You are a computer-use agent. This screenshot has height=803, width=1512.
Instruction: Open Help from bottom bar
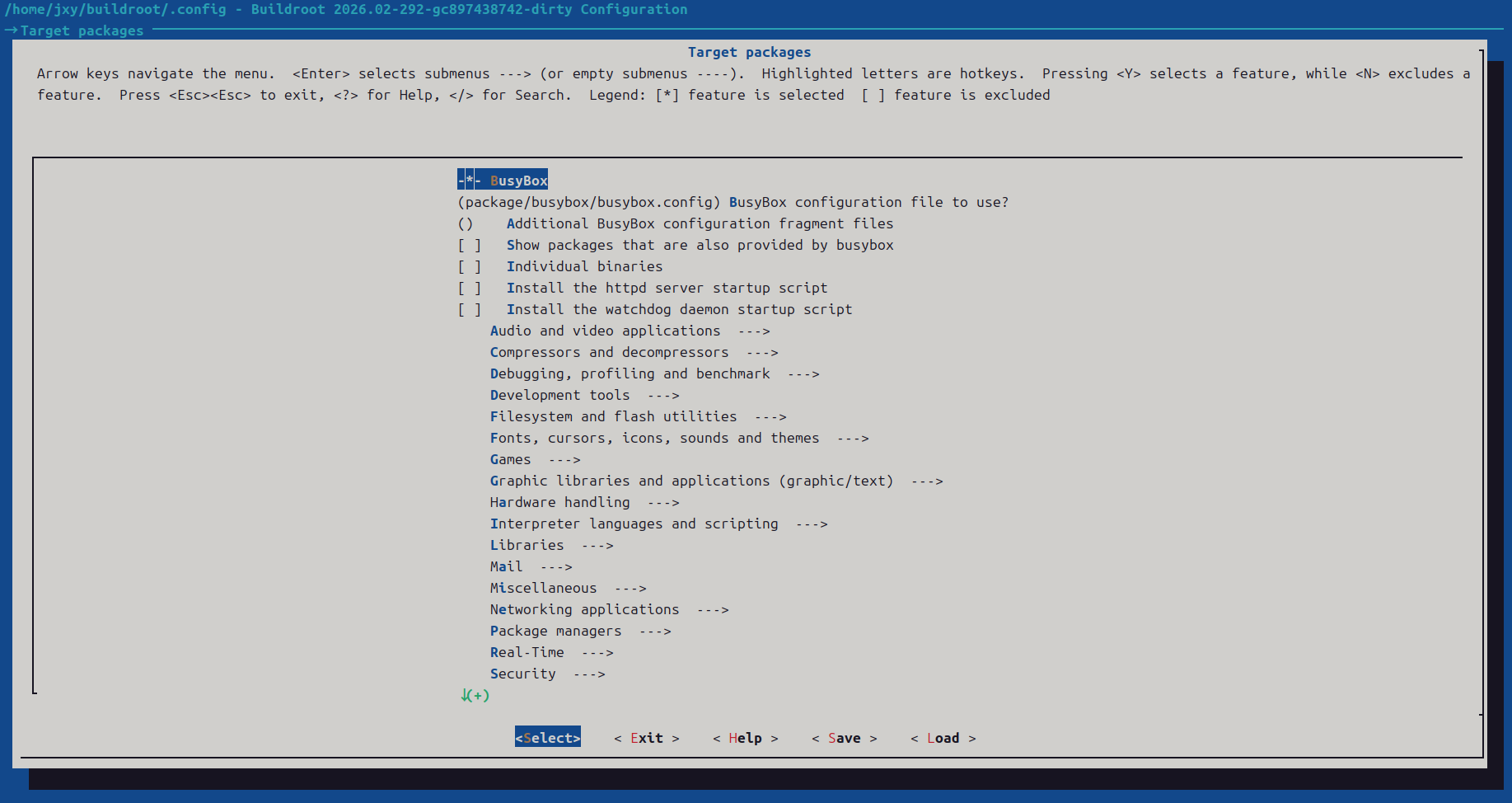click(x=745, y=738)
